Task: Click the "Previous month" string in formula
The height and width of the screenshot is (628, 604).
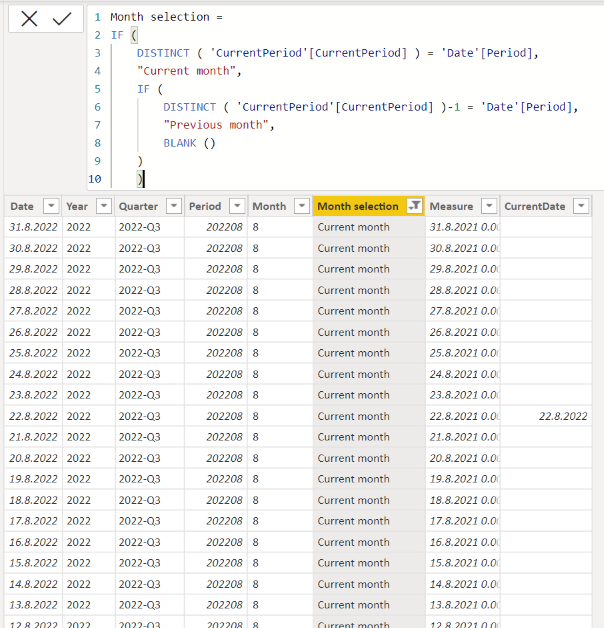Action: click(x=216, y=125)
